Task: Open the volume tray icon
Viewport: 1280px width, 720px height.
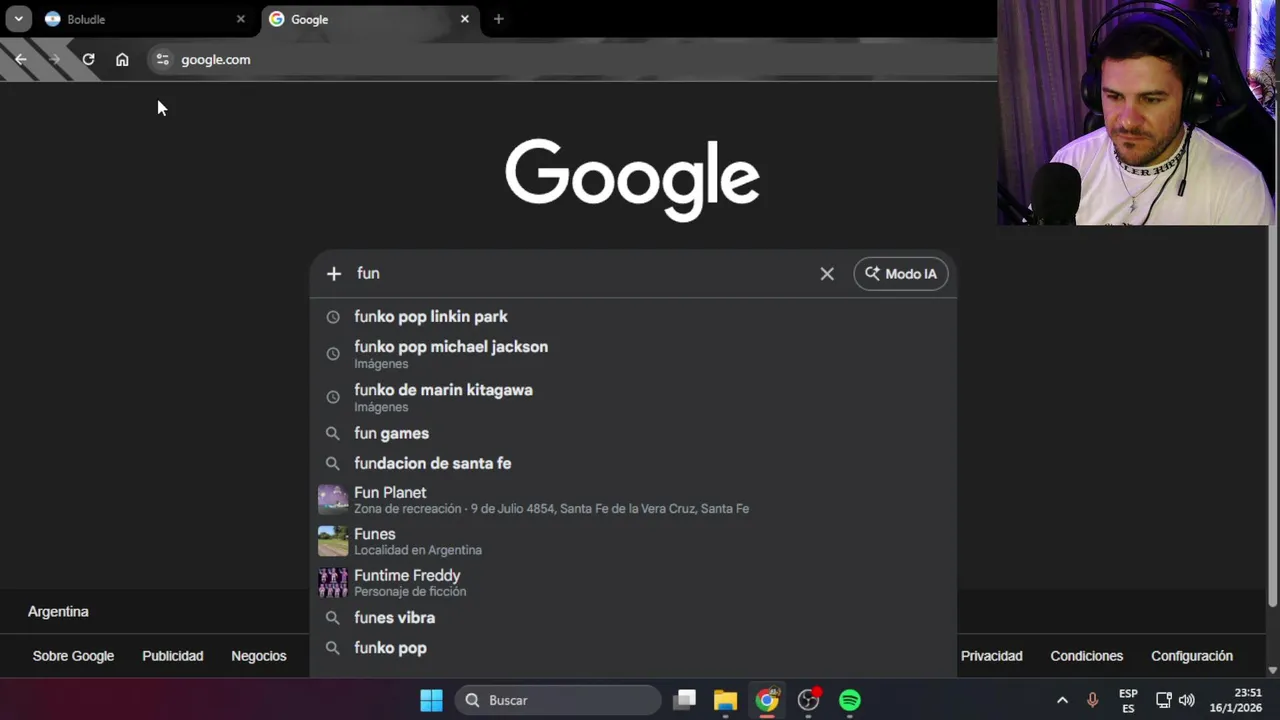Action: (x=1187, y=700)
